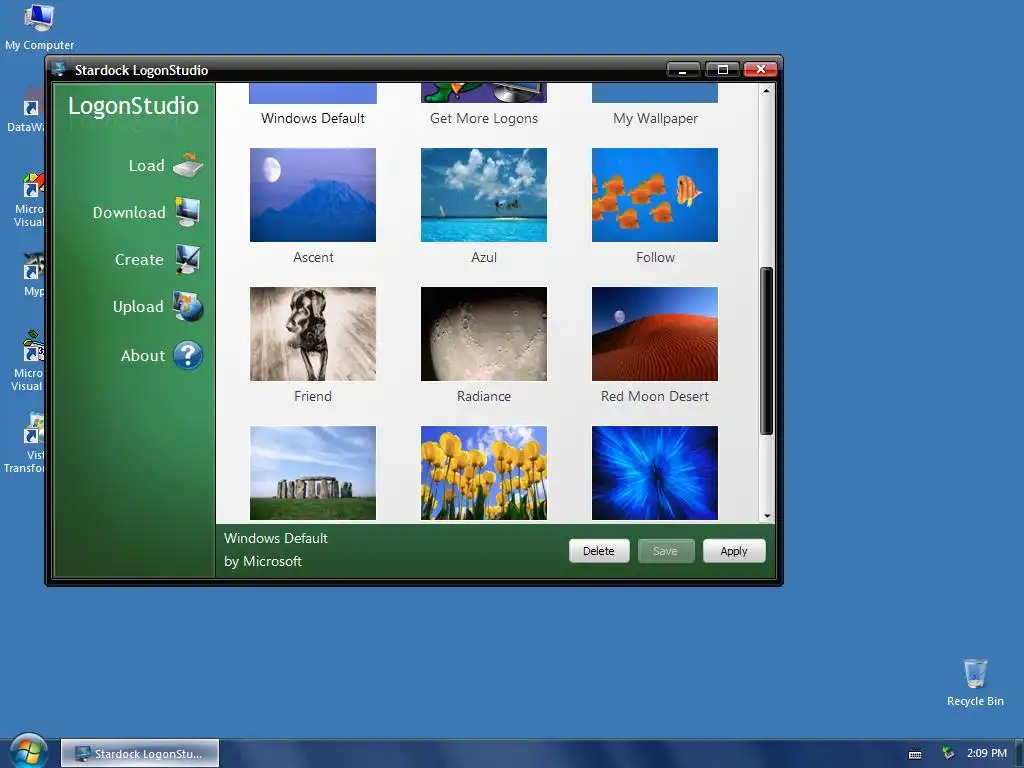Click the About question mark icon
1024x768 pixels.
[188, 355]
